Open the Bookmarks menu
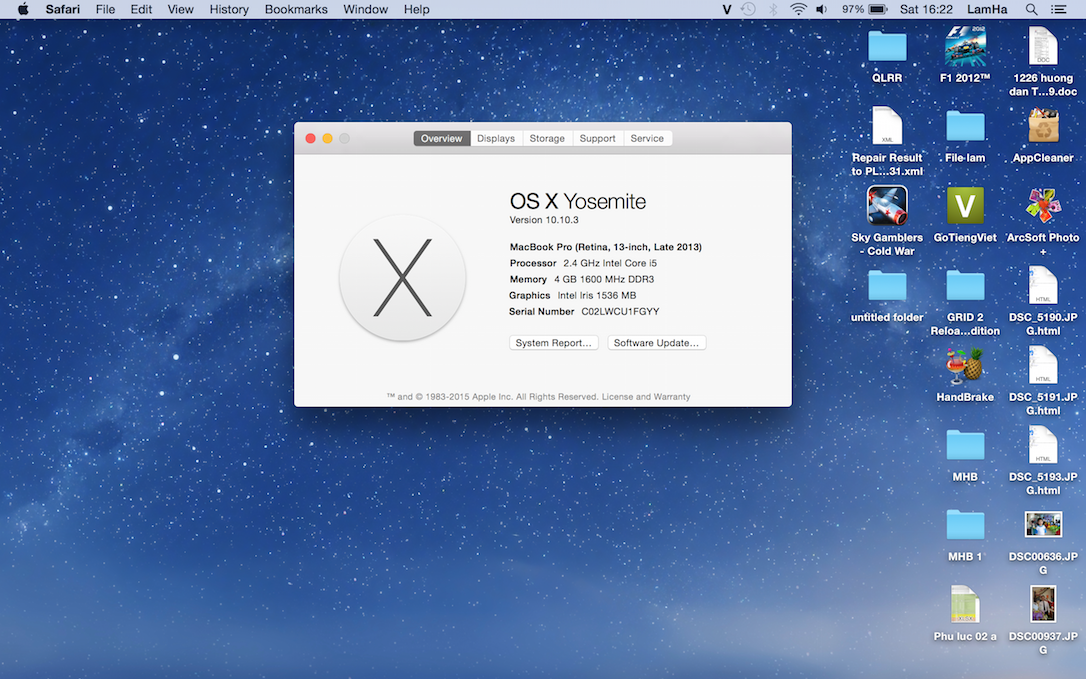This screenshot has width=1086, height=679. pyautogui.click(x=296, y=9)
